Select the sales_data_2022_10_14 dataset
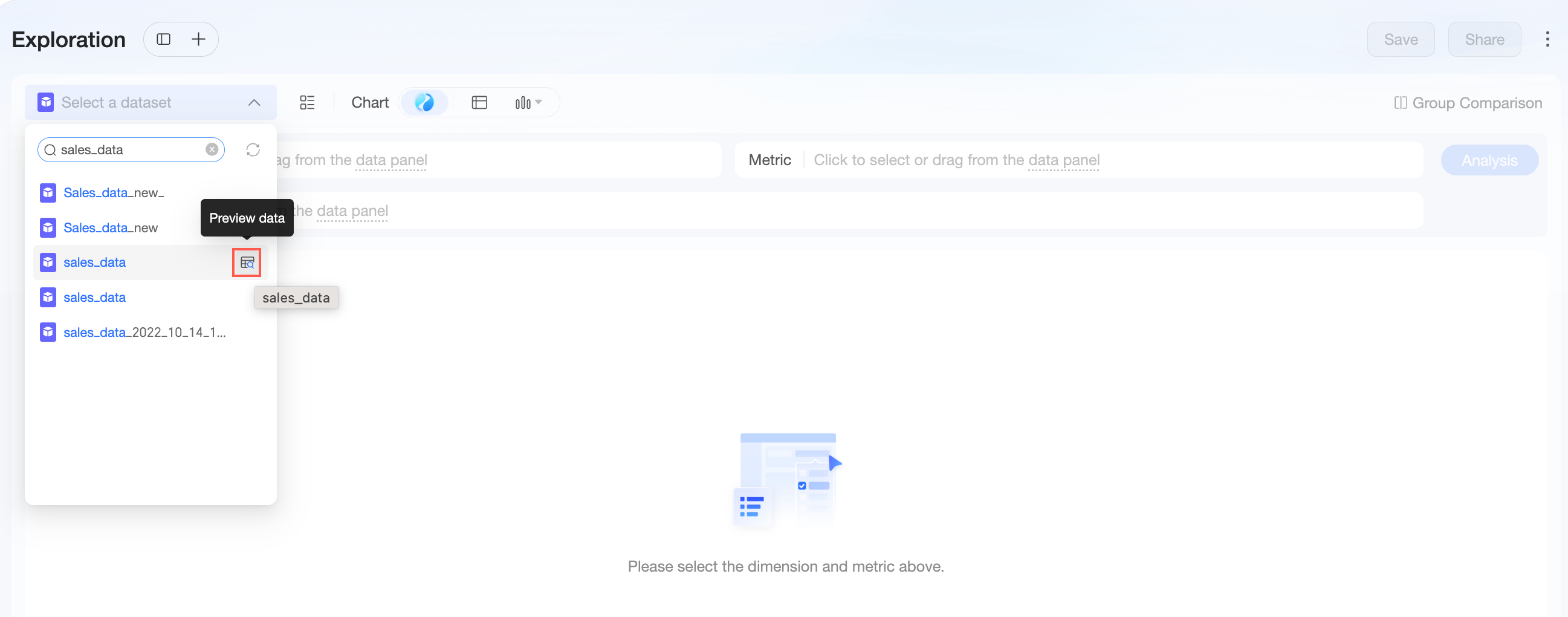Viewport: 1568px width, 617px height. 151,333
